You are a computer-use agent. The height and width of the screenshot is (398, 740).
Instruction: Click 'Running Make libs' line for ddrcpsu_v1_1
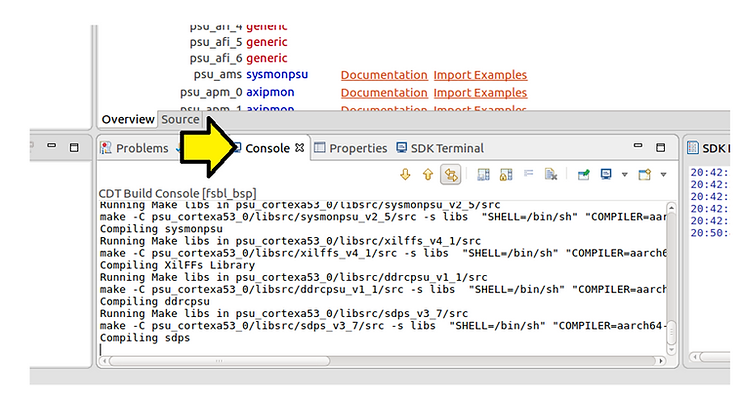click(294, 278)
